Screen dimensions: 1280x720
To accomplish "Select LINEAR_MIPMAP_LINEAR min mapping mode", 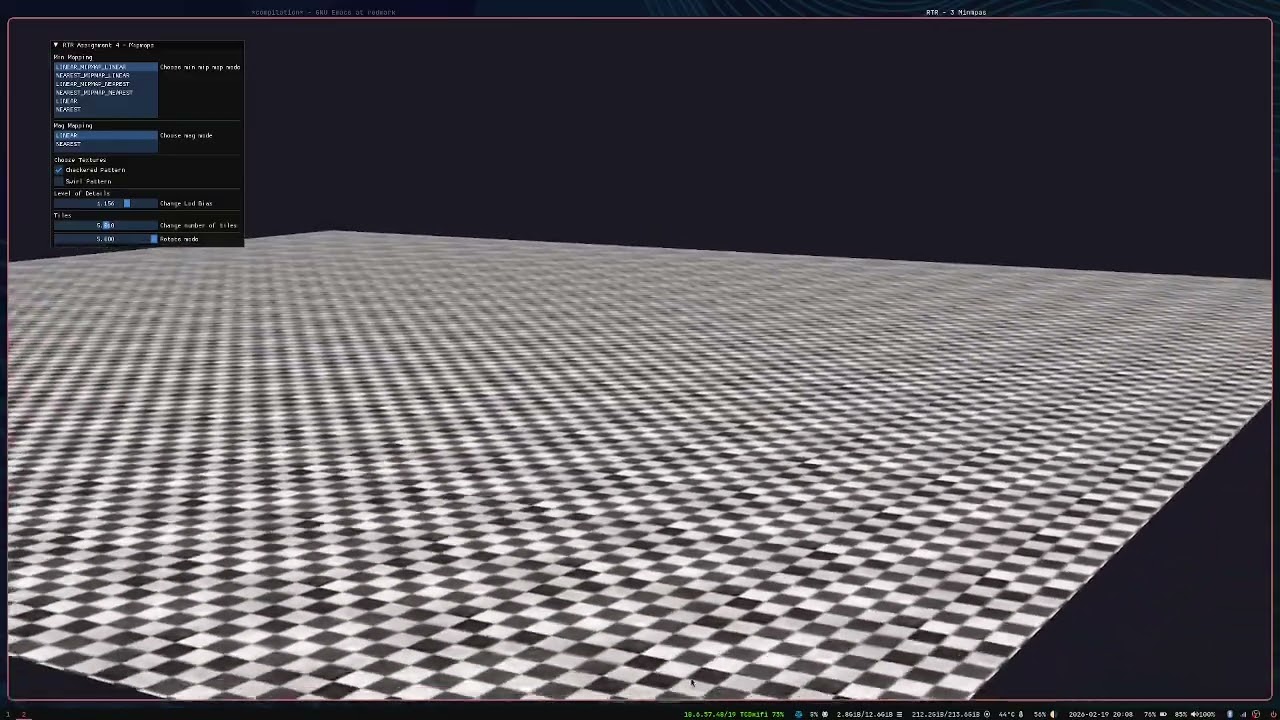I will tap(106, 67).
